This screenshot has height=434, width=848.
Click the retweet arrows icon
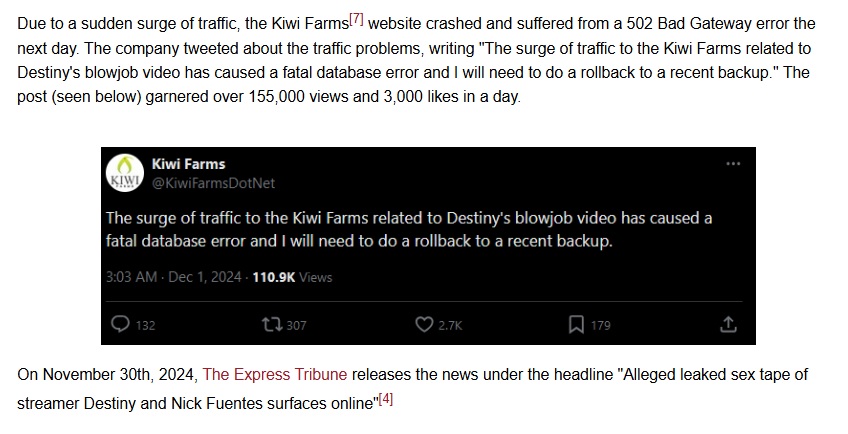(272, 324)
